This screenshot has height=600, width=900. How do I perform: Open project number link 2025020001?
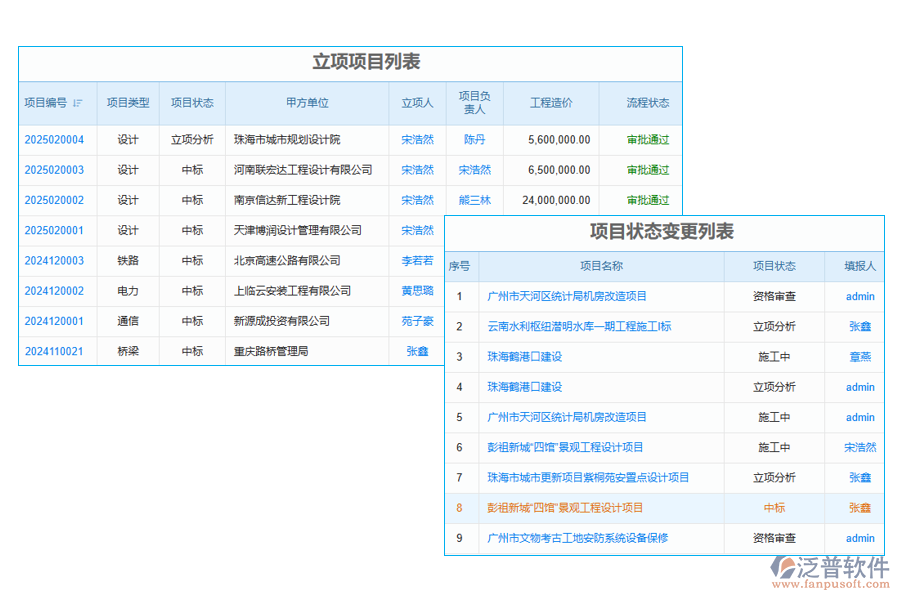pos(53,230)
